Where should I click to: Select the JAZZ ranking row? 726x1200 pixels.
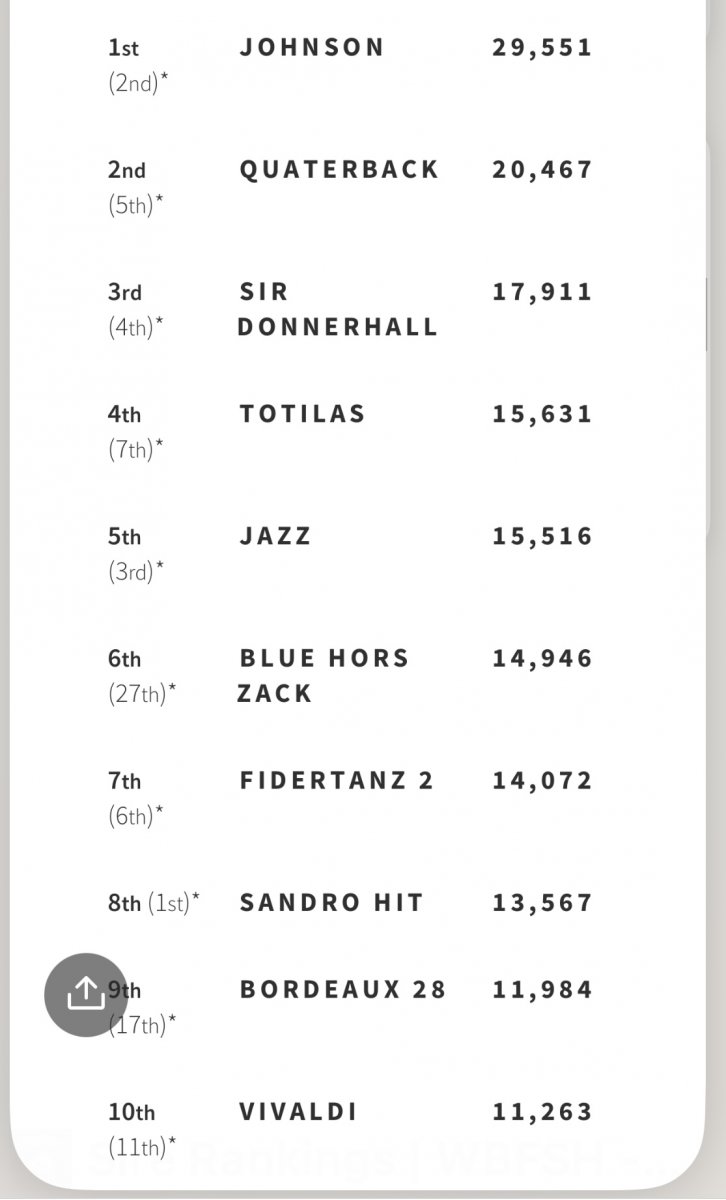point(275,536)
